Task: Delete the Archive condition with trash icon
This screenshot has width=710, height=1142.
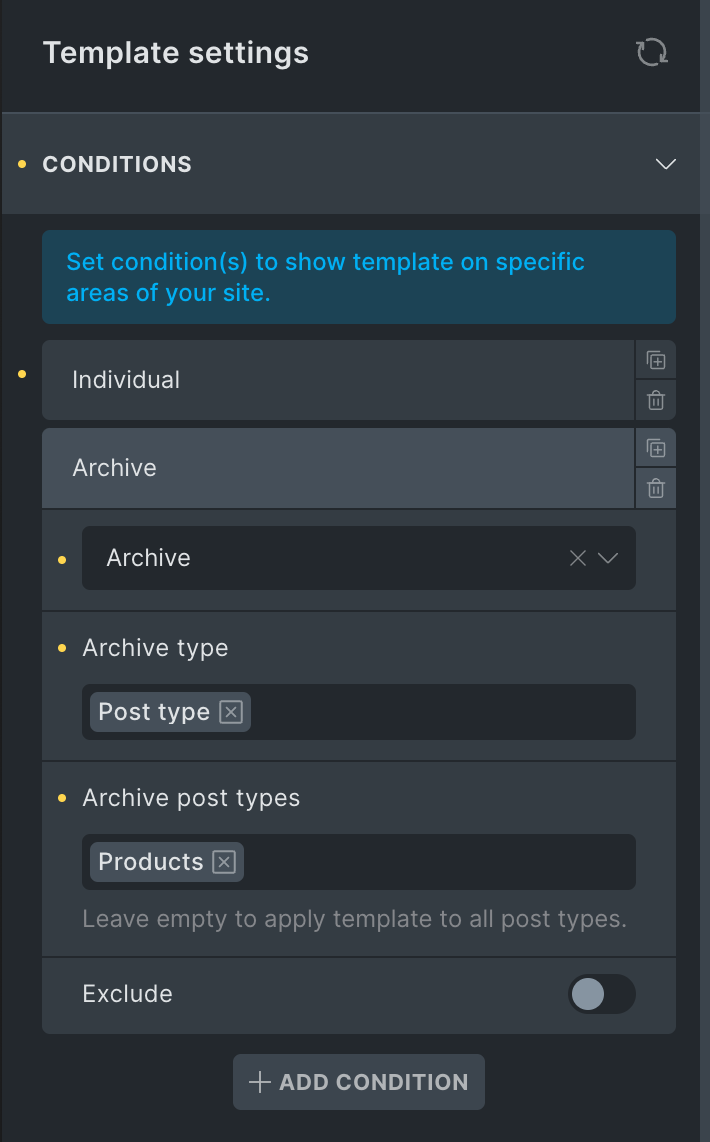Action: (656, 488)
